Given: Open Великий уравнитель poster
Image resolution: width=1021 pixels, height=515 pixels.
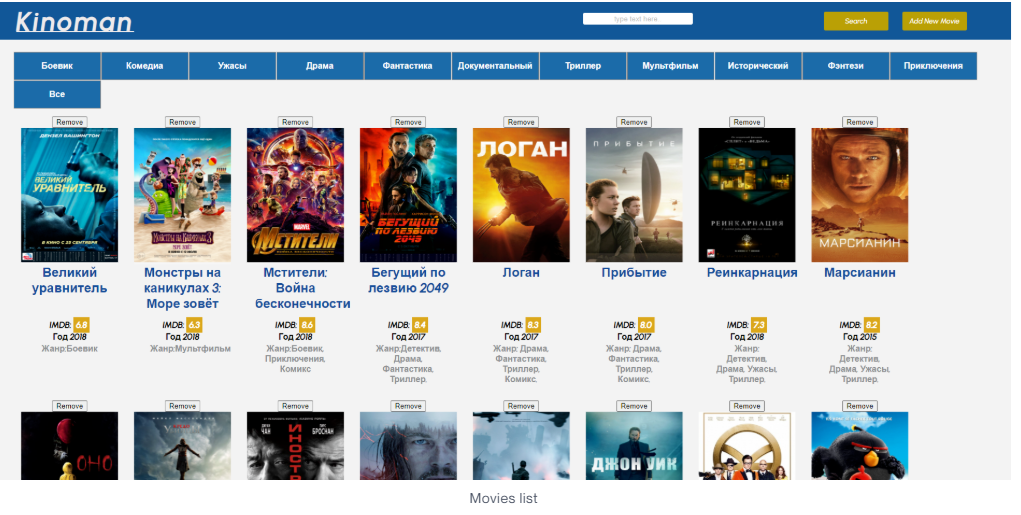Looking at the screenshot, I should [70, 195].
